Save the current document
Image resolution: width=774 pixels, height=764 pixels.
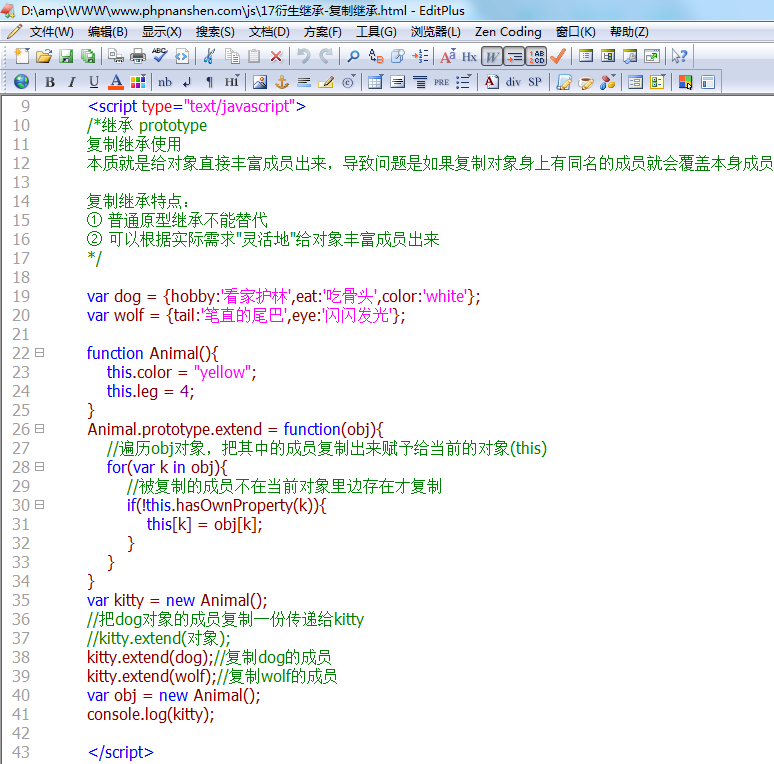(x=66, y=56)
